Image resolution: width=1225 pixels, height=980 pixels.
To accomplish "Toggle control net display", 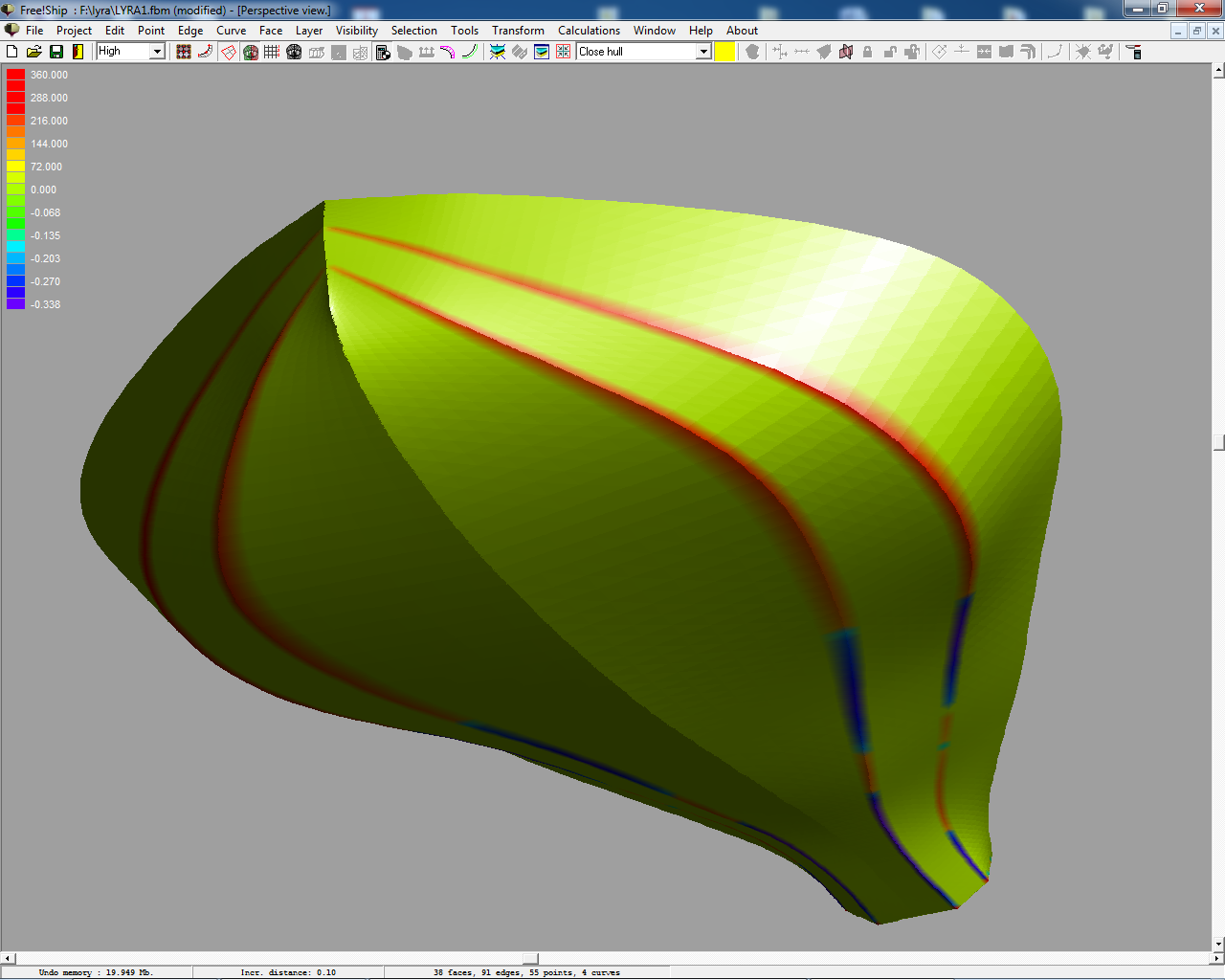I will tap(184, 52).
